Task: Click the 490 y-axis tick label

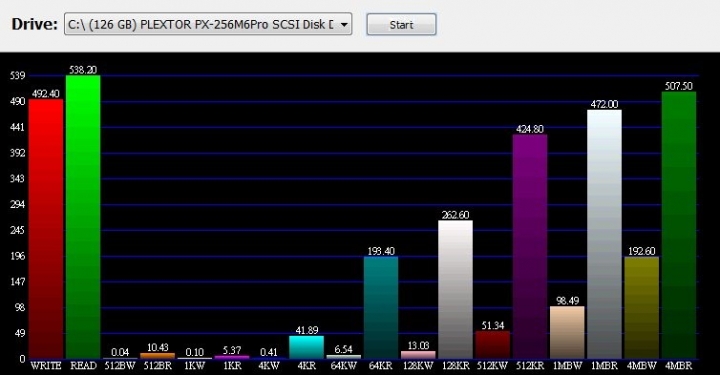Action: click(17, 101)
